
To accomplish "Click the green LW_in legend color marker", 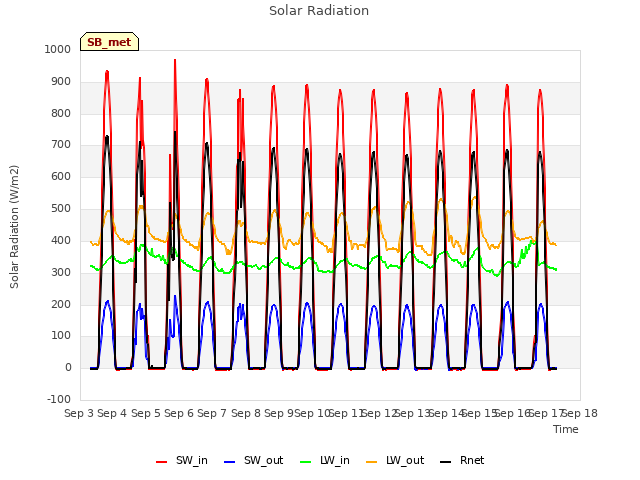I will point(306,462).
